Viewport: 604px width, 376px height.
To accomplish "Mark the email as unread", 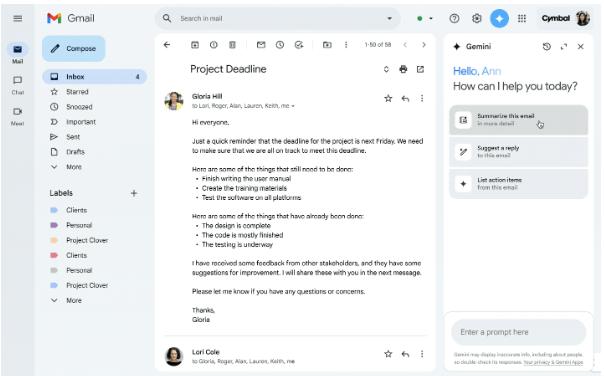I will coord(261,45).
